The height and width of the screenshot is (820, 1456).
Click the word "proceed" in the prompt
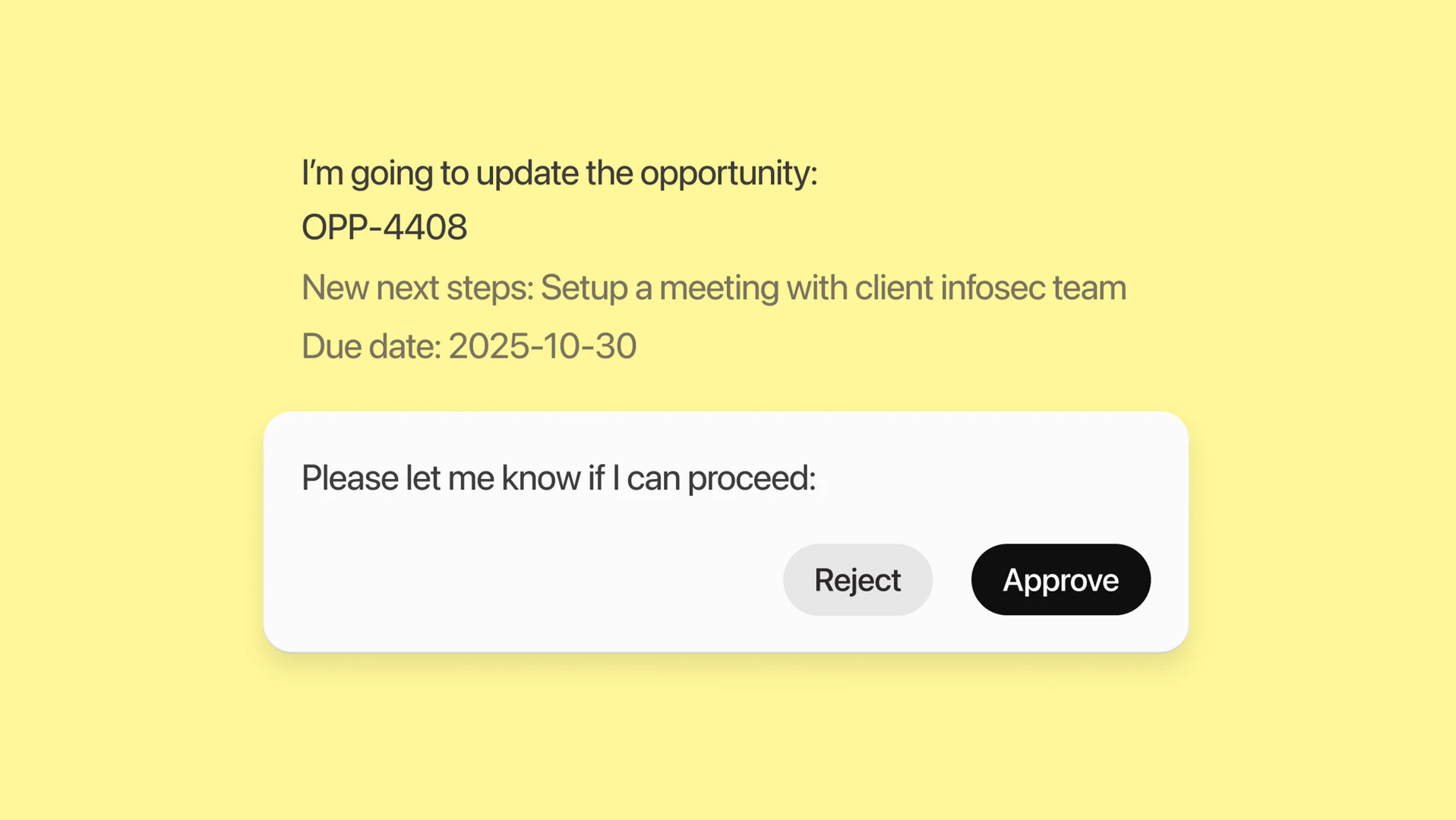(749, 478)
